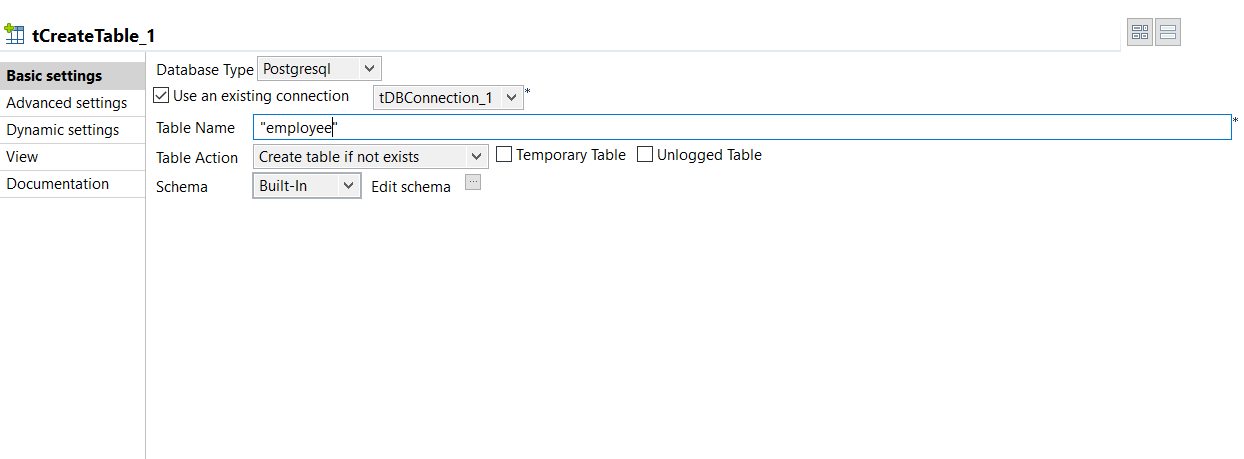
Task: Open the Table Action dropdown
Action: coord(370,157)
